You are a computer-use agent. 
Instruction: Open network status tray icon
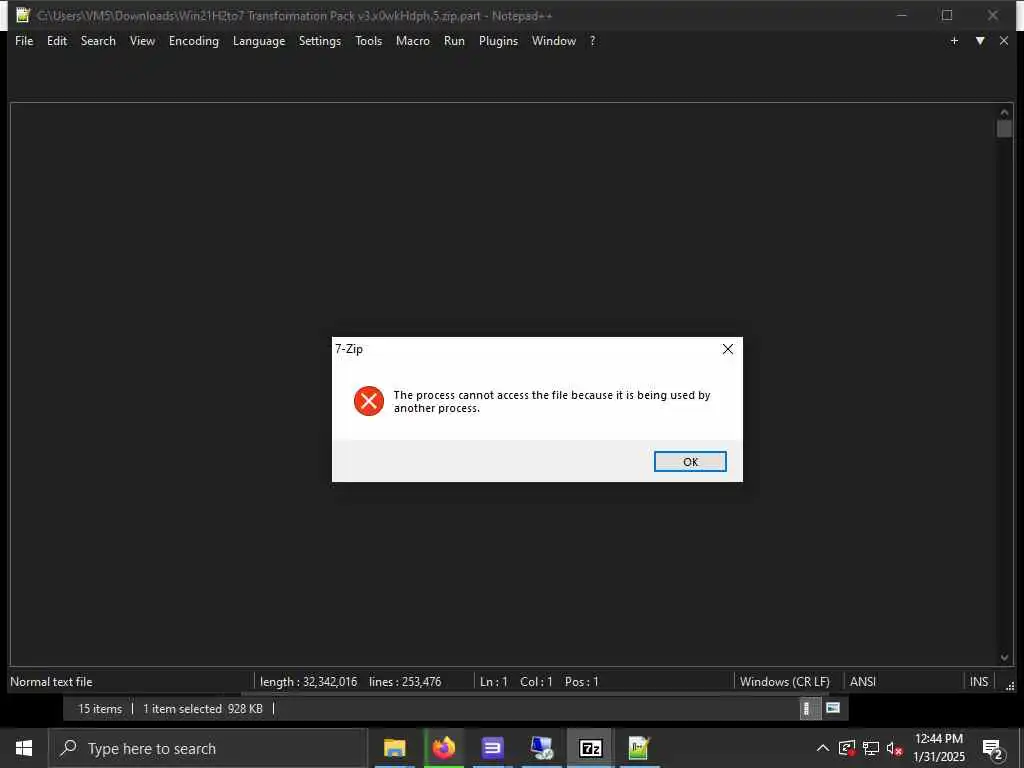[871, 748]
